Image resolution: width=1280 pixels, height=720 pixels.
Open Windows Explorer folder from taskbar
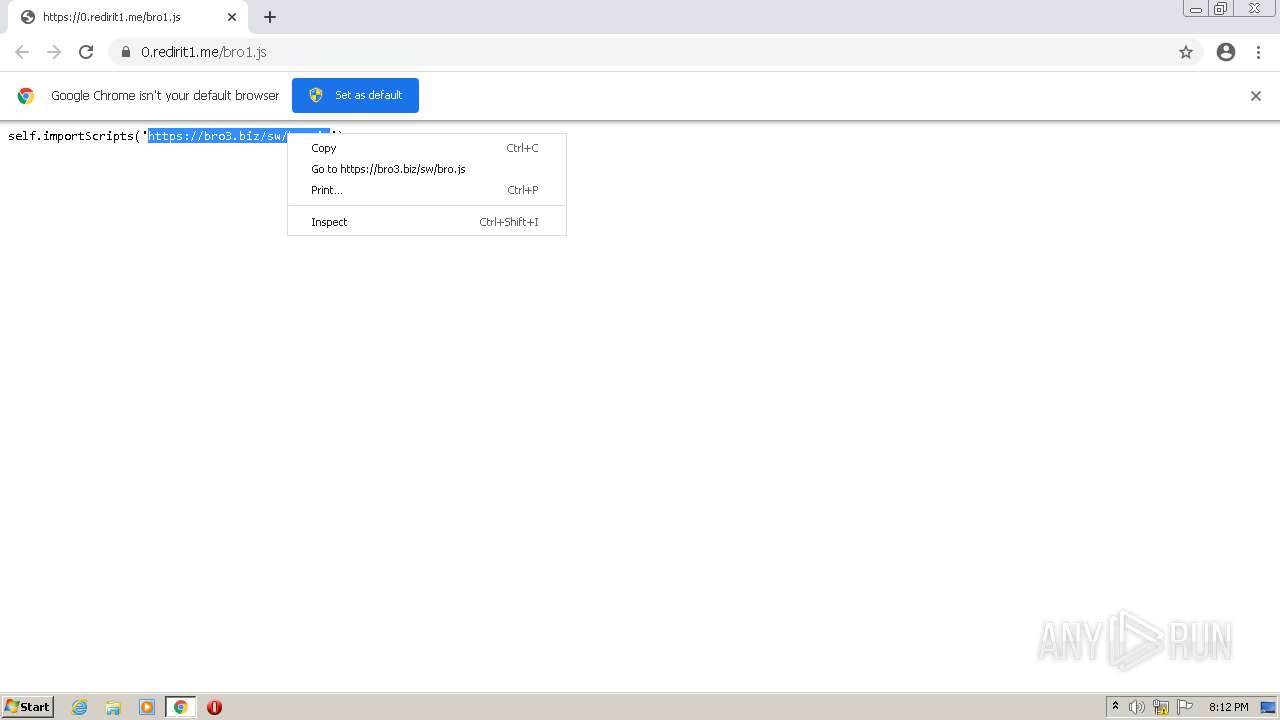click(113, 707)
